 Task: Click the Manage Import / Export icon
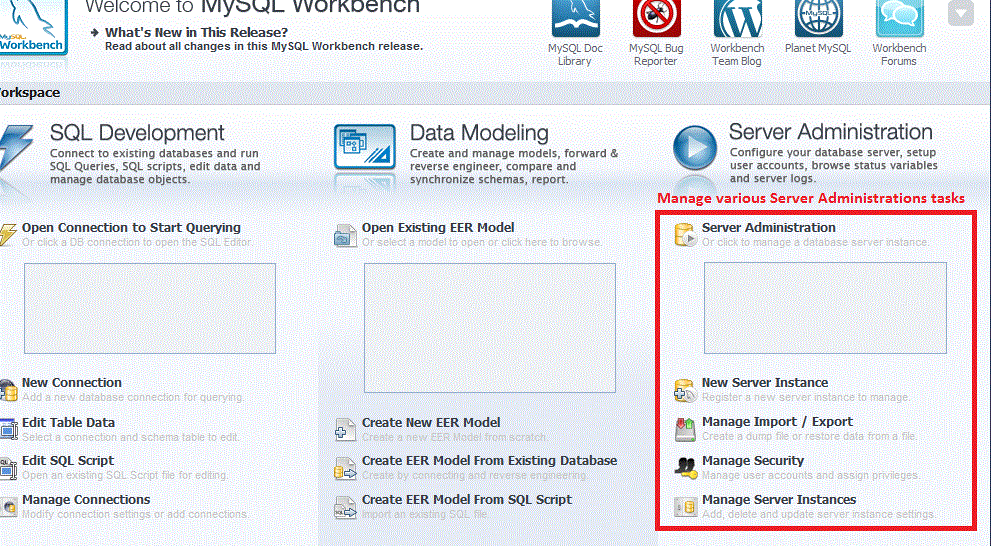pos(685,429)
